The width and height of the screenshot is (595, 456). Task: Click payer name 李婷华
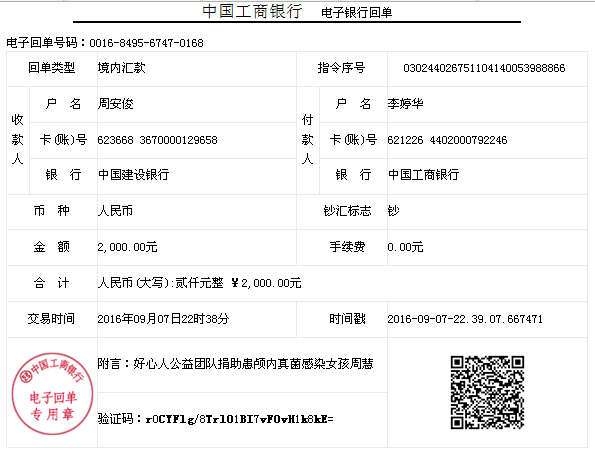pyautogui.click(x=405, y=103)
